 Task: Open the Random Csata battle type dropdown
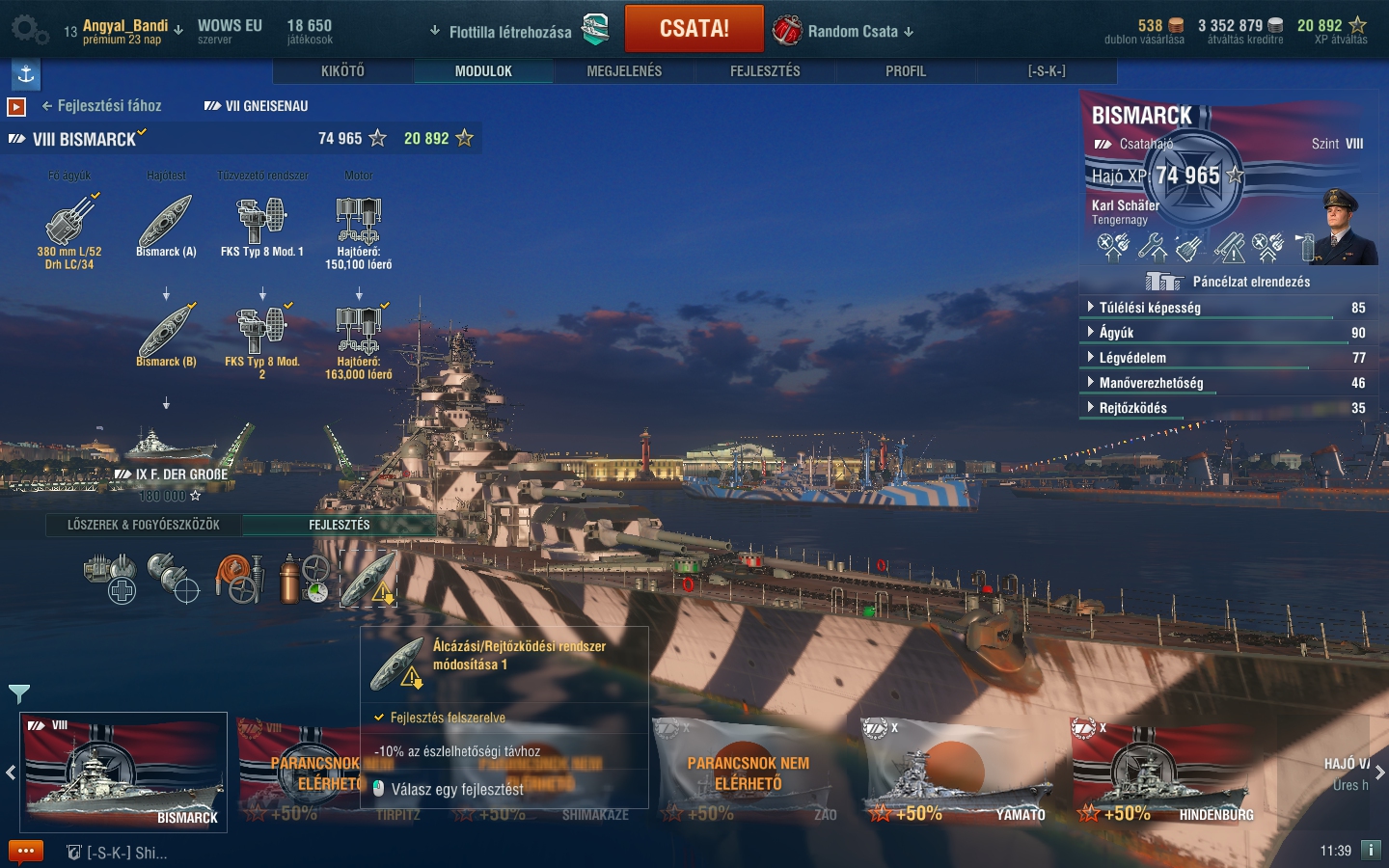(844, 31)
